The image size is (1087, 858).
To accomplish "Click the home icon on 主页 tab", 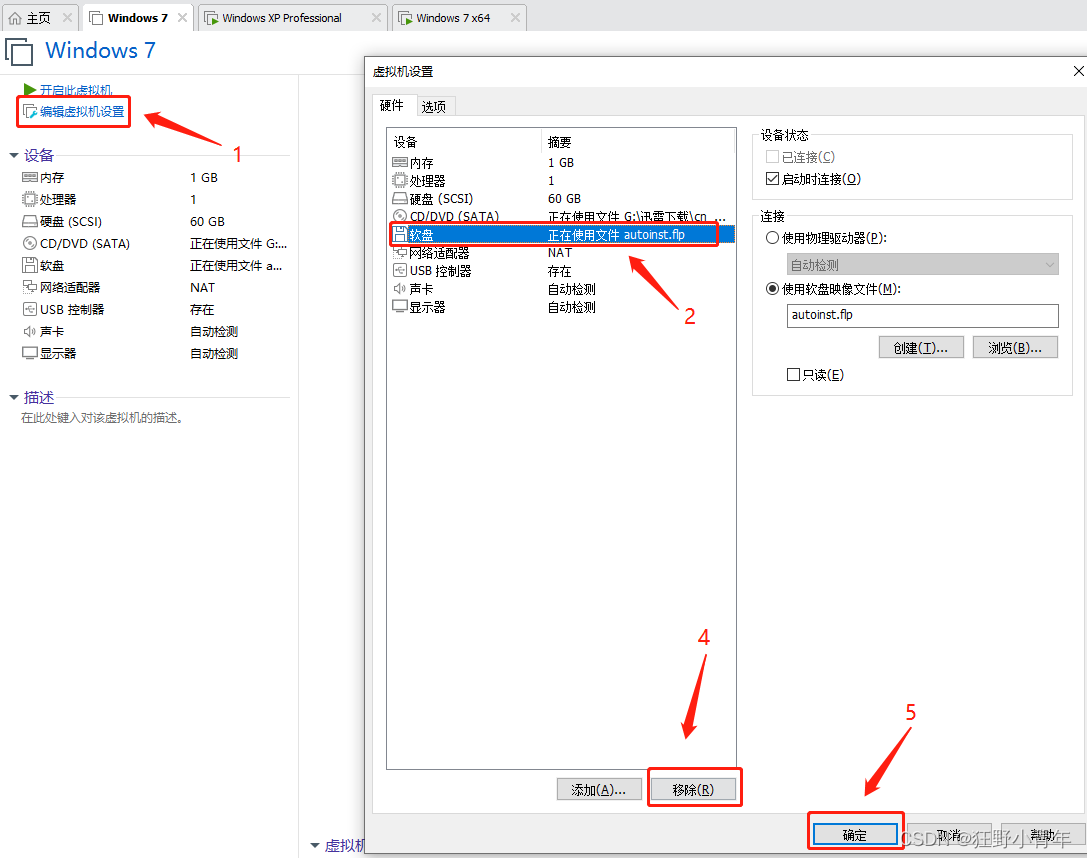I will point(15,18).
